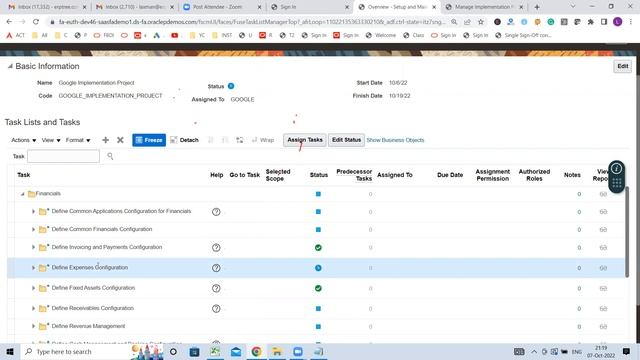Open the Single Sign-Off bookmark
The image size is (640, 360).
coord(523,36)
